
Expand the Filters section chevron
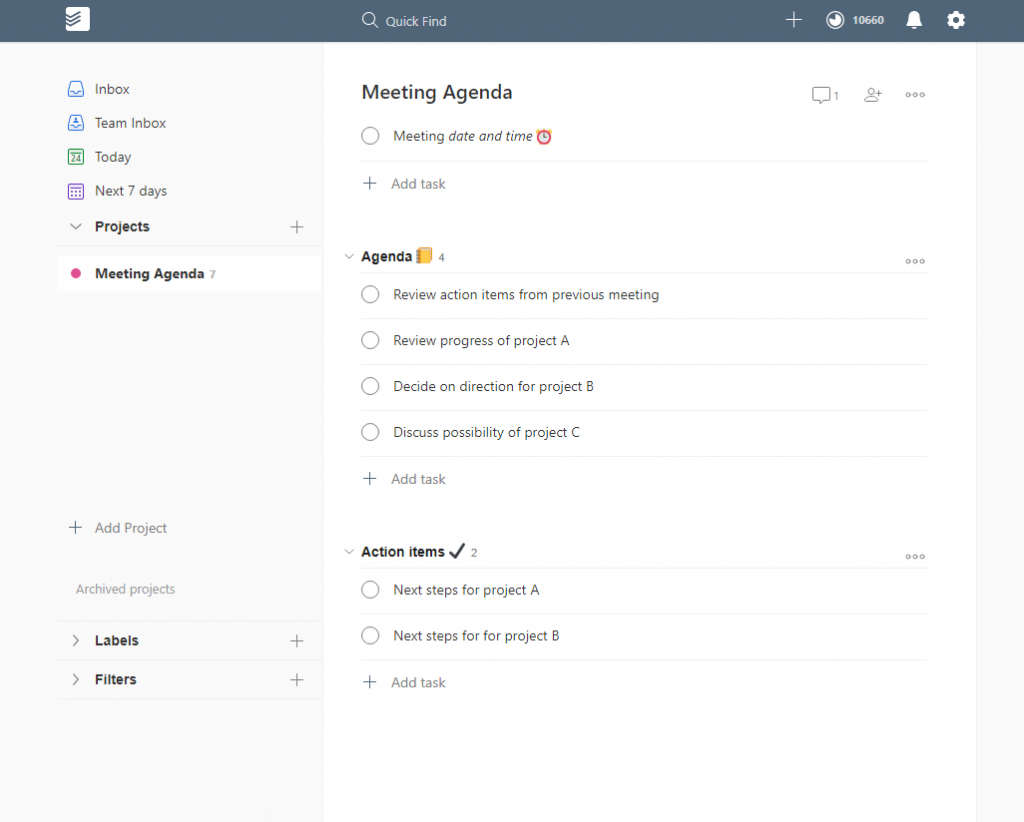click(76, 680)
